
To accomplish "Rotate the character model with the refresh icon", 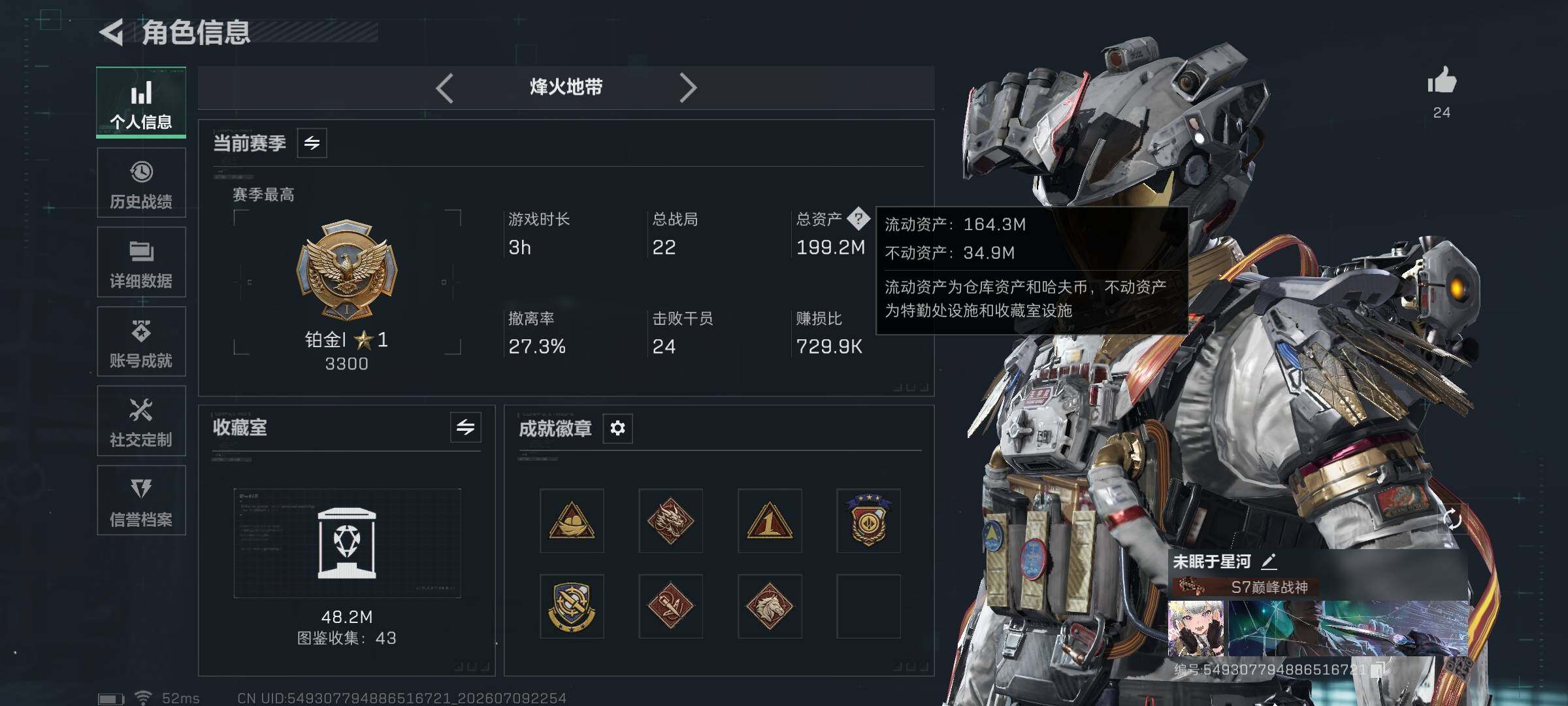I will pyautogui.click(x=1452, y=519).
